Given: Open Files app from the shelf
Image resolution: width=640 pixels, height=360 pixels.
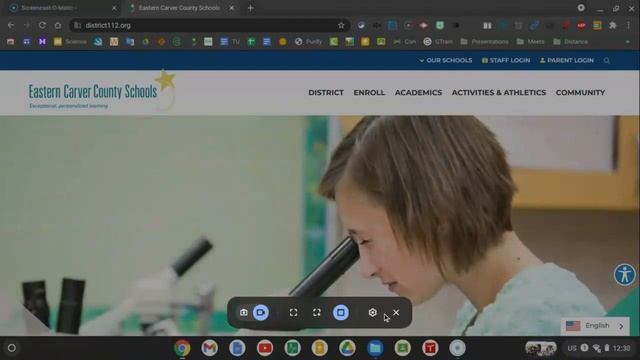Looking at the screenshot, I should pyautogui.click(x=375, y=348).
